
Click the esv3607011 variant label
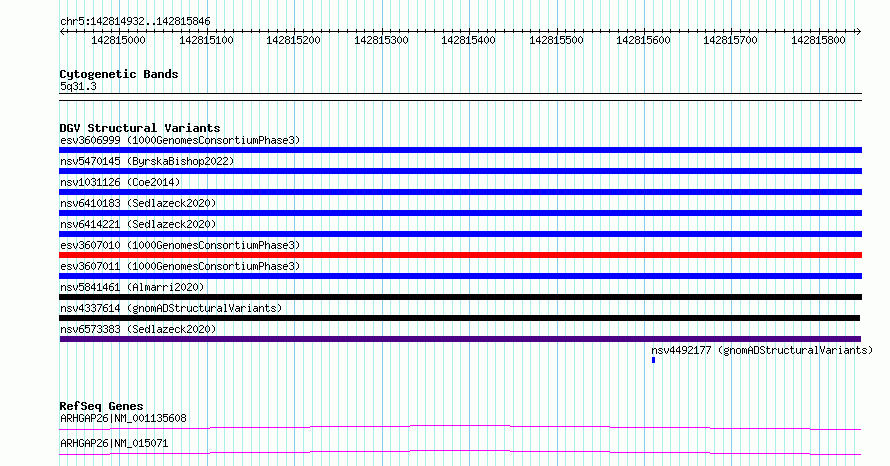[180, 266]
